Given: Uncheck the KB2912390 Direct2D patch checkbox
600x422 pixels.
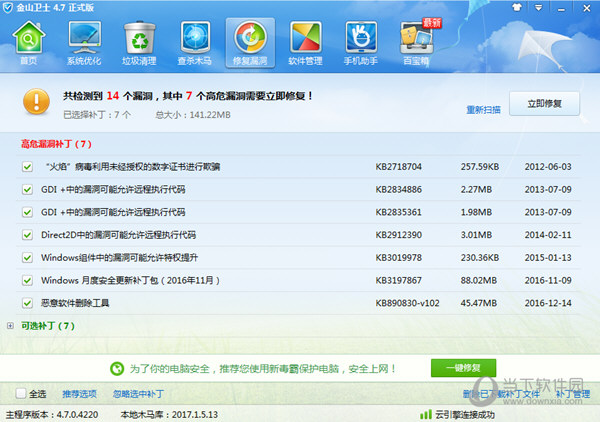Looking at the screenshot, I should [x=28, y=235].
